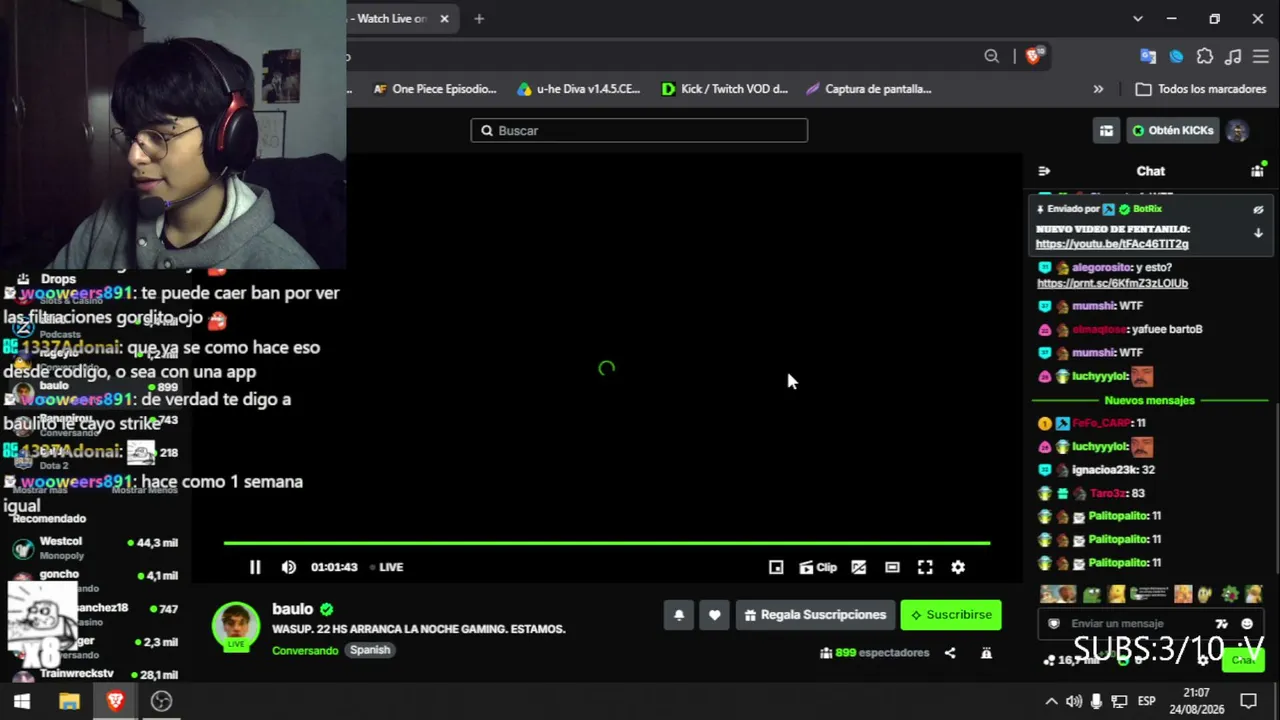
Task: Expand the pinned message arrow
Action: coord(1258,233)
